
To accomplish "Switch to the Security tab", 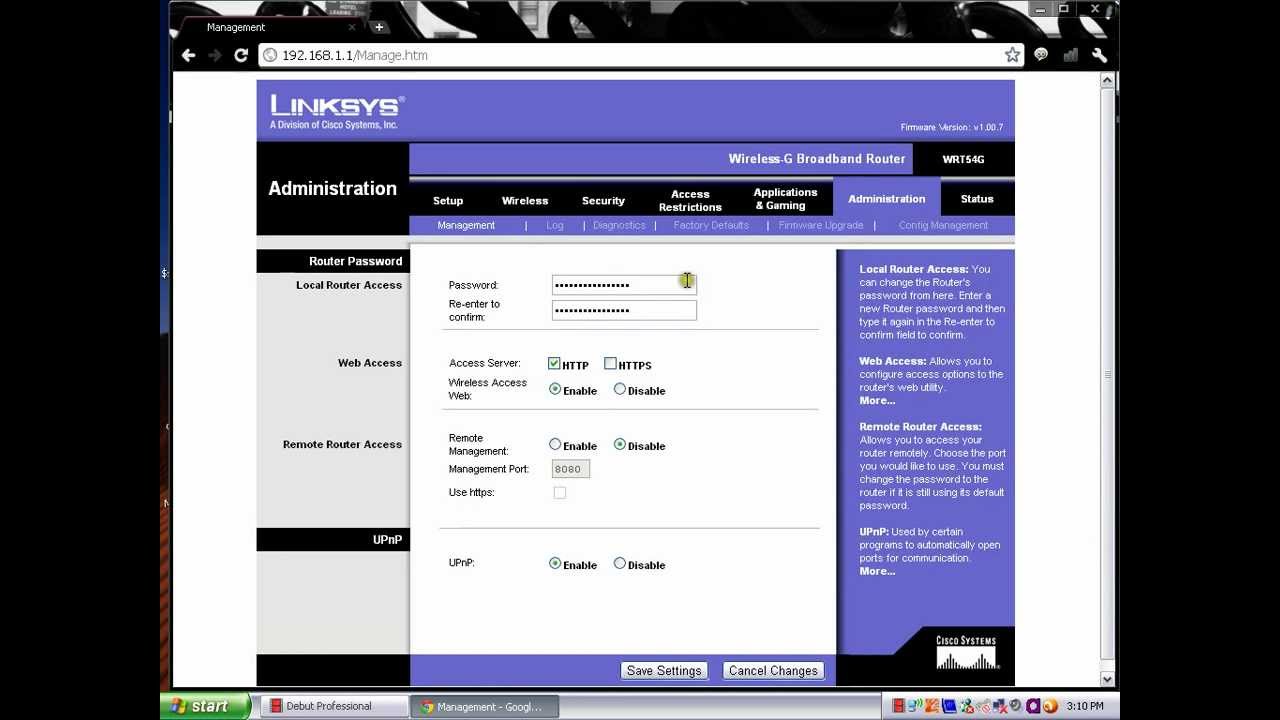I will [603, 200].
